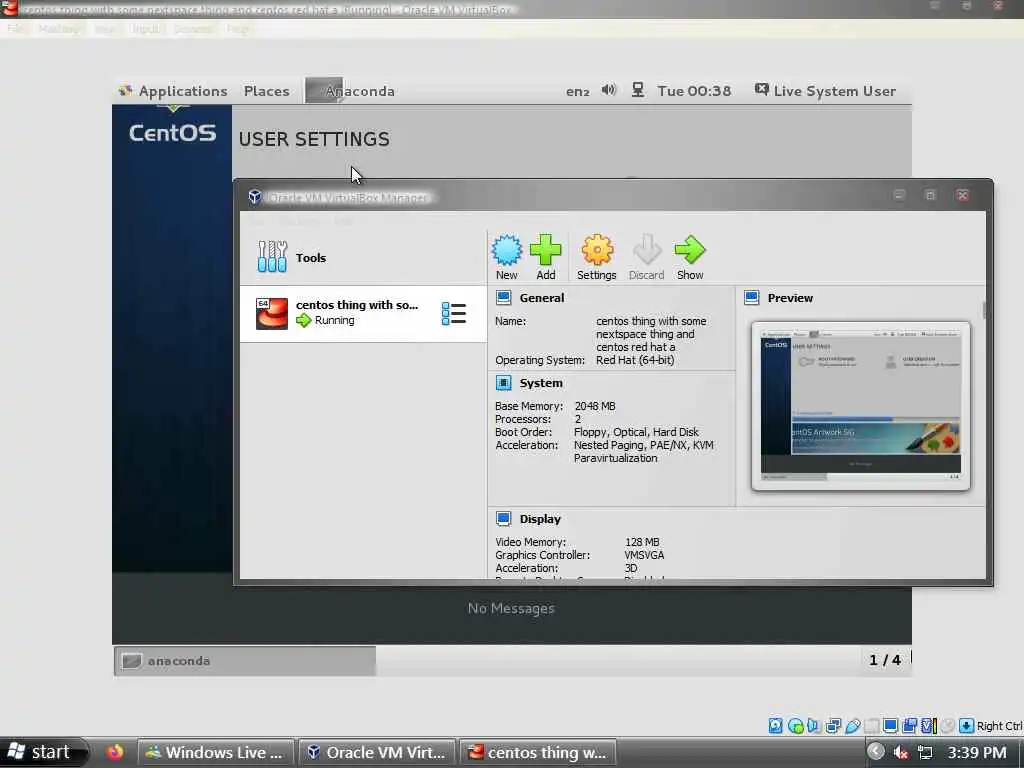Open the machine tools list menu icon
The image size is (1024, 768).
tap(453, 313)
